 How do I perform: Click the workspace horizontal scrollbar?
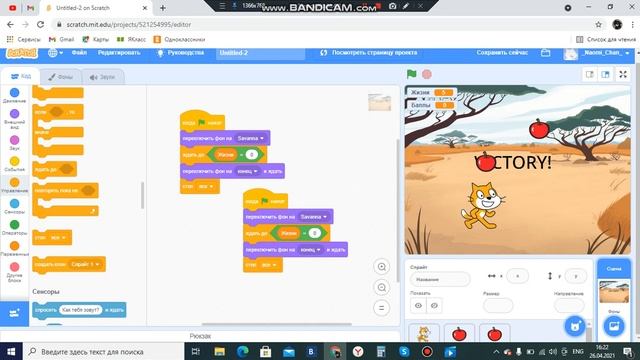pyautogui.click(x=277, y=324)
